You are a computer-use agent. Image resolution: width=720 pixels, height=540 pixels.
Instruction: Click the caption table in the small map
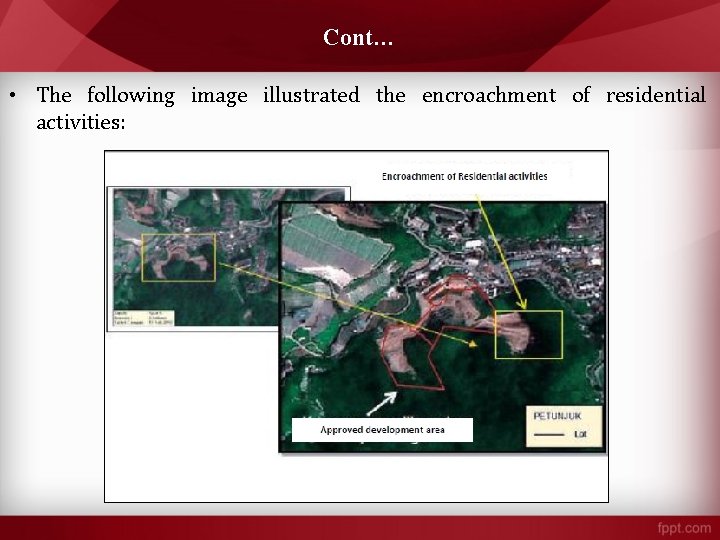coord(144,318)
